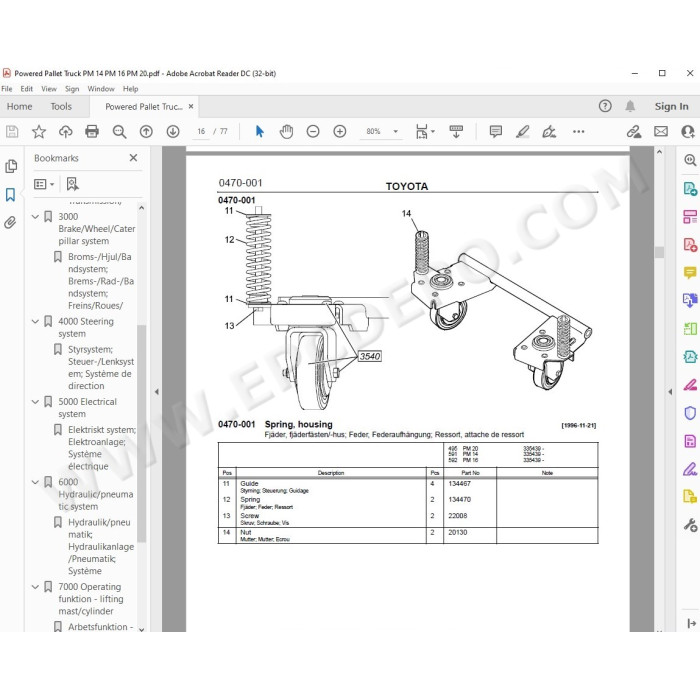Open the Edit menu
This screenshot has width=700, height=700.
27,89
